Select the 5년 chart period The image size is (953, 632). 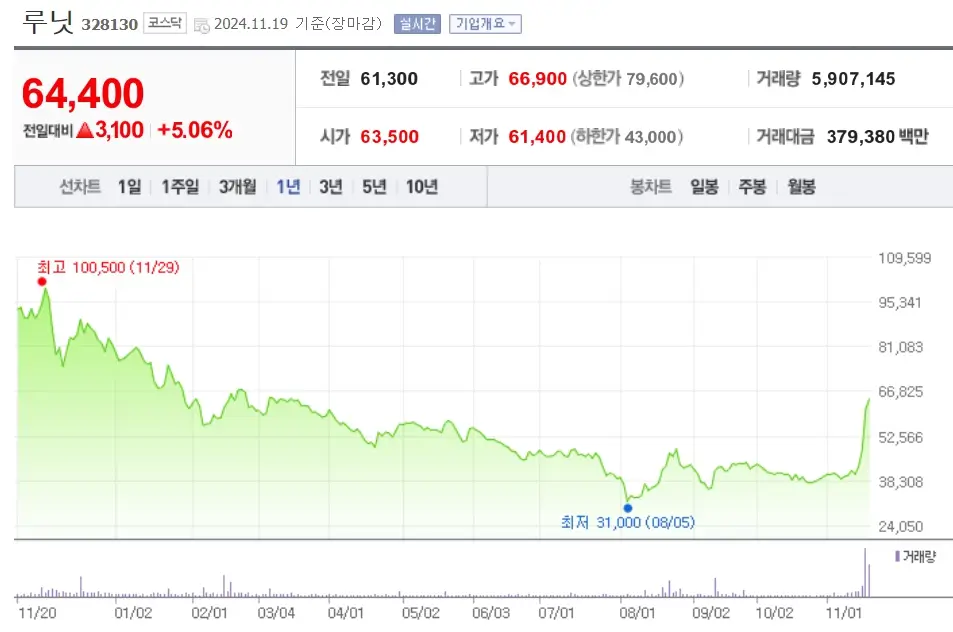(x=372, y=186)
